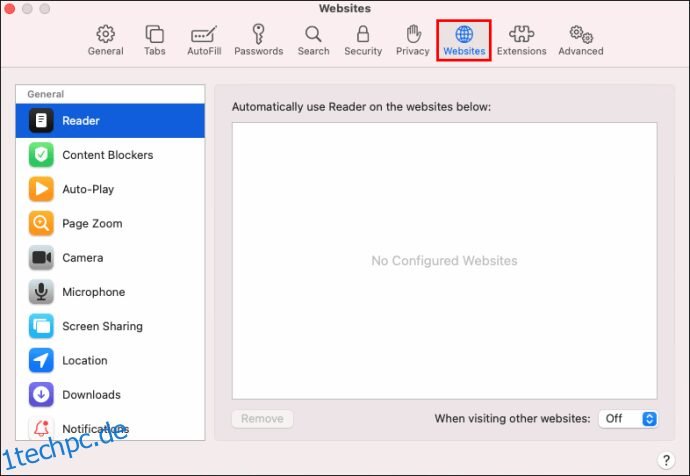Open Notifications website settings
The width and height of the screenshot is (690, 476).
(x=110, y=428)
